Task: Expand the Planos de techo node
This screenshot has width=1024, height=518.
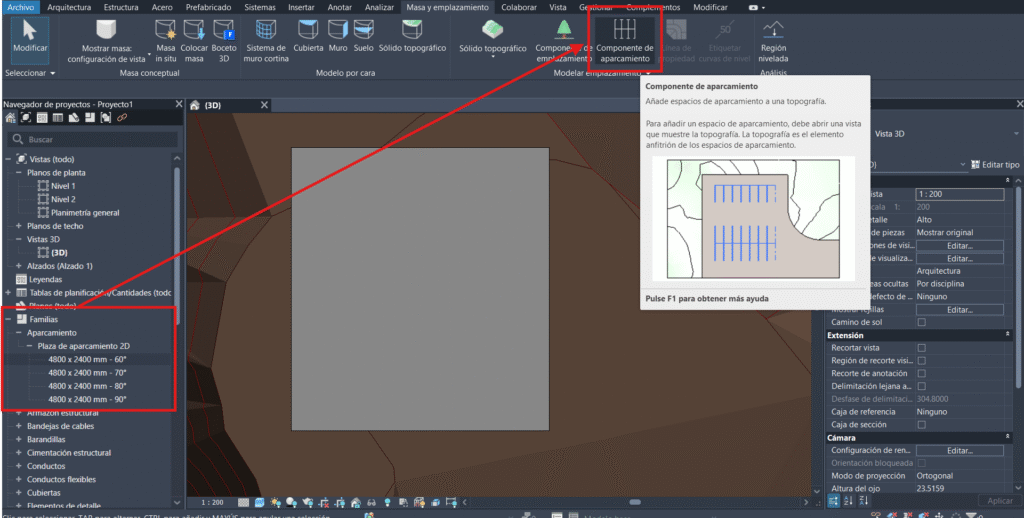Action: 20,226
